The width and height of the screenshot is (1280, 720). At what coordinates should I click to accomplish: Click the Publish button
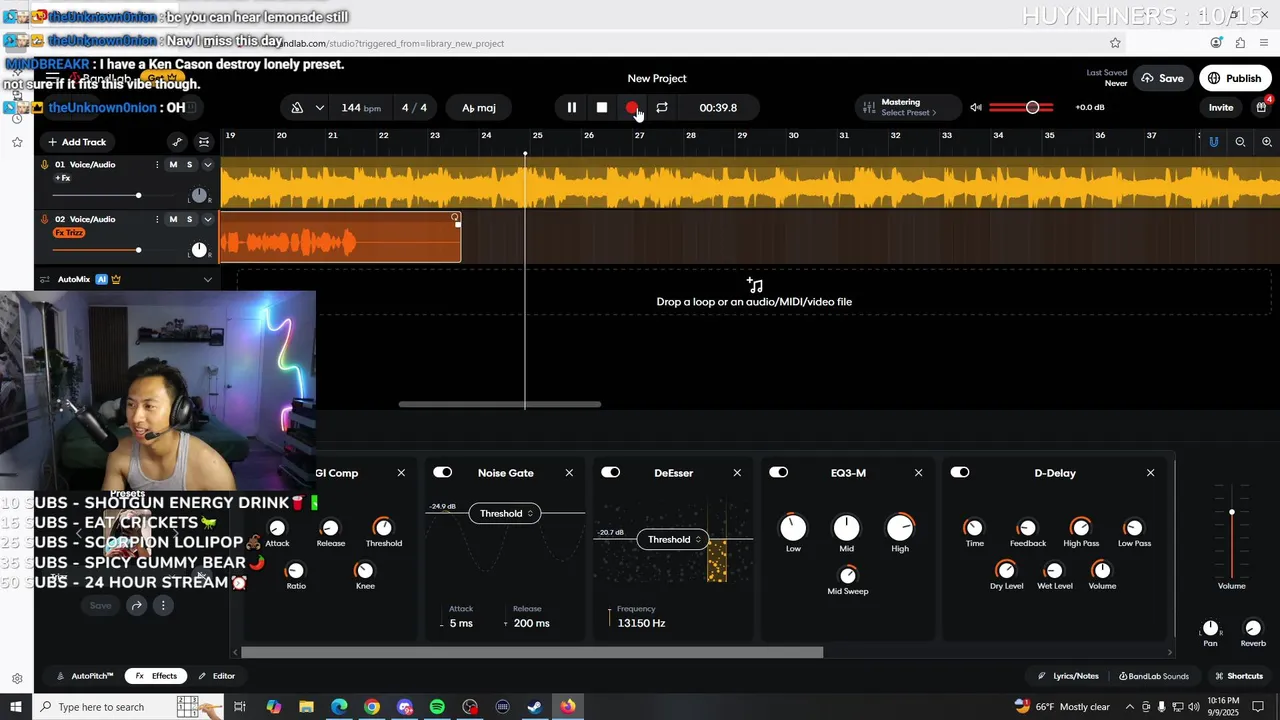coord(1235,78)
